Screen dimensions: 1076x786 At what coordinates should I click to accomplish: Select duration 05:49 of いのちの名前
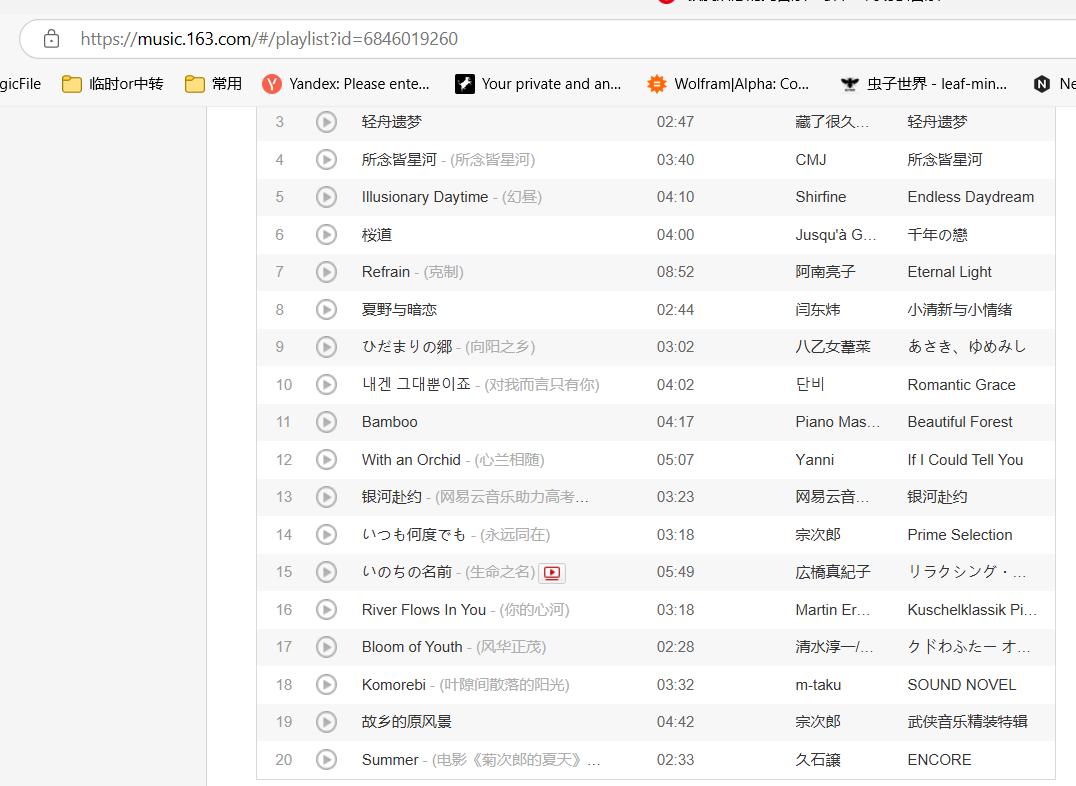tap(675, 572)
